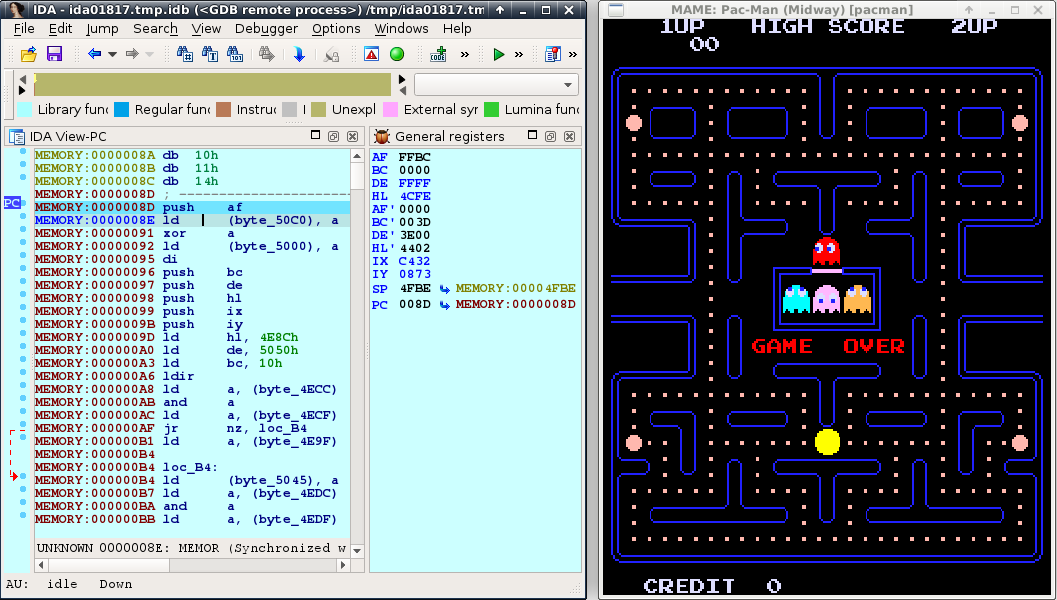Click the Instruction brown legend swatch
The width and height of the screenshot is (1057, 600).
point(224,109)
